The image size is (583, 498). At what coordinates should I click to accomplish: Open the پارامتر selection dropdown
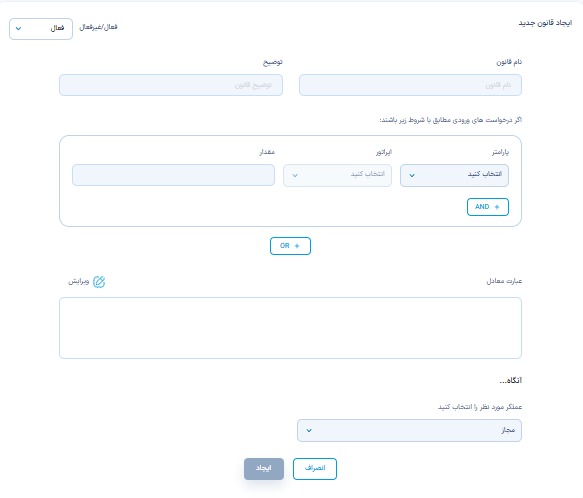454,175
